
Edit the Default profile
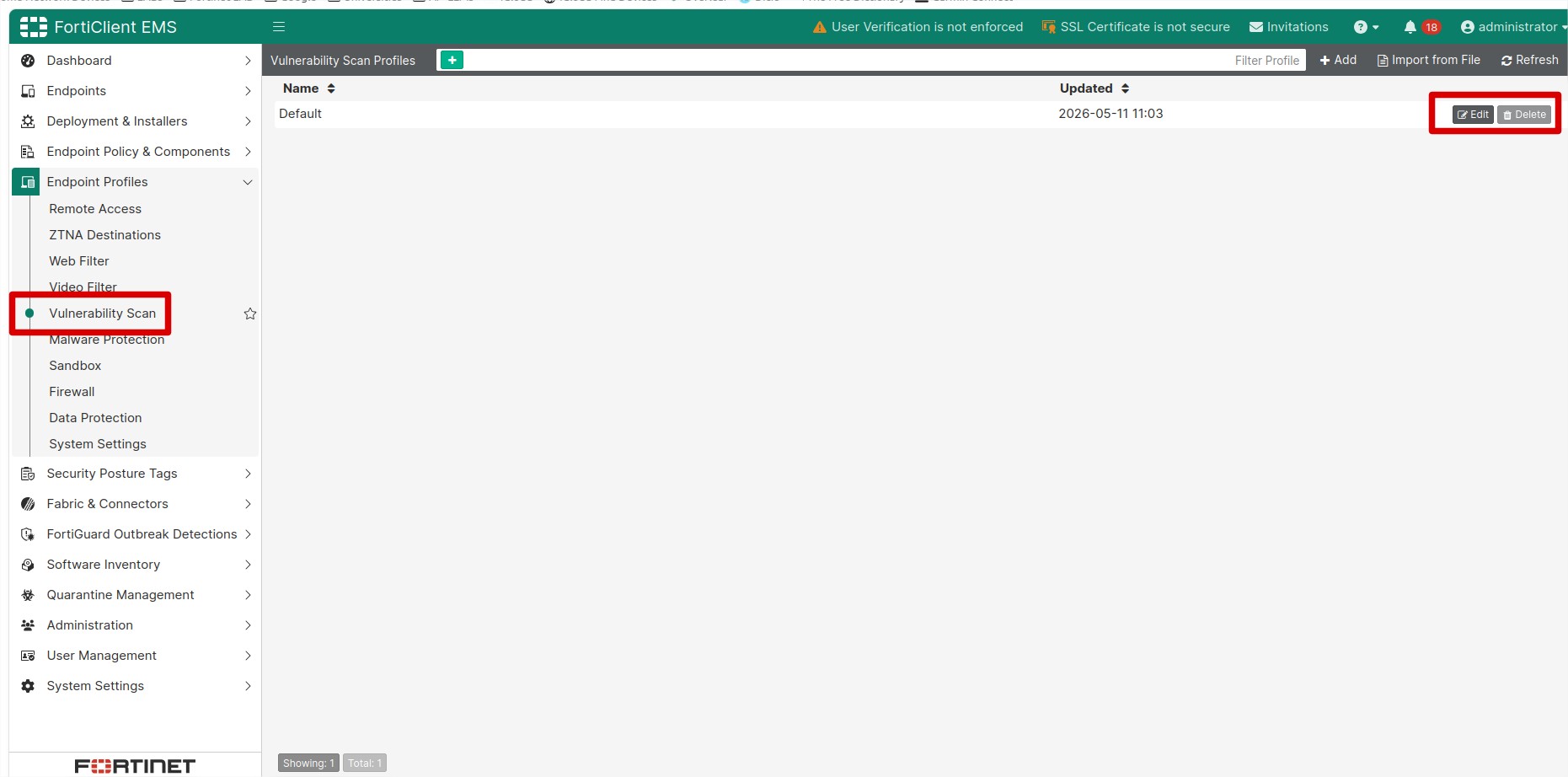tap(1473, 115)
